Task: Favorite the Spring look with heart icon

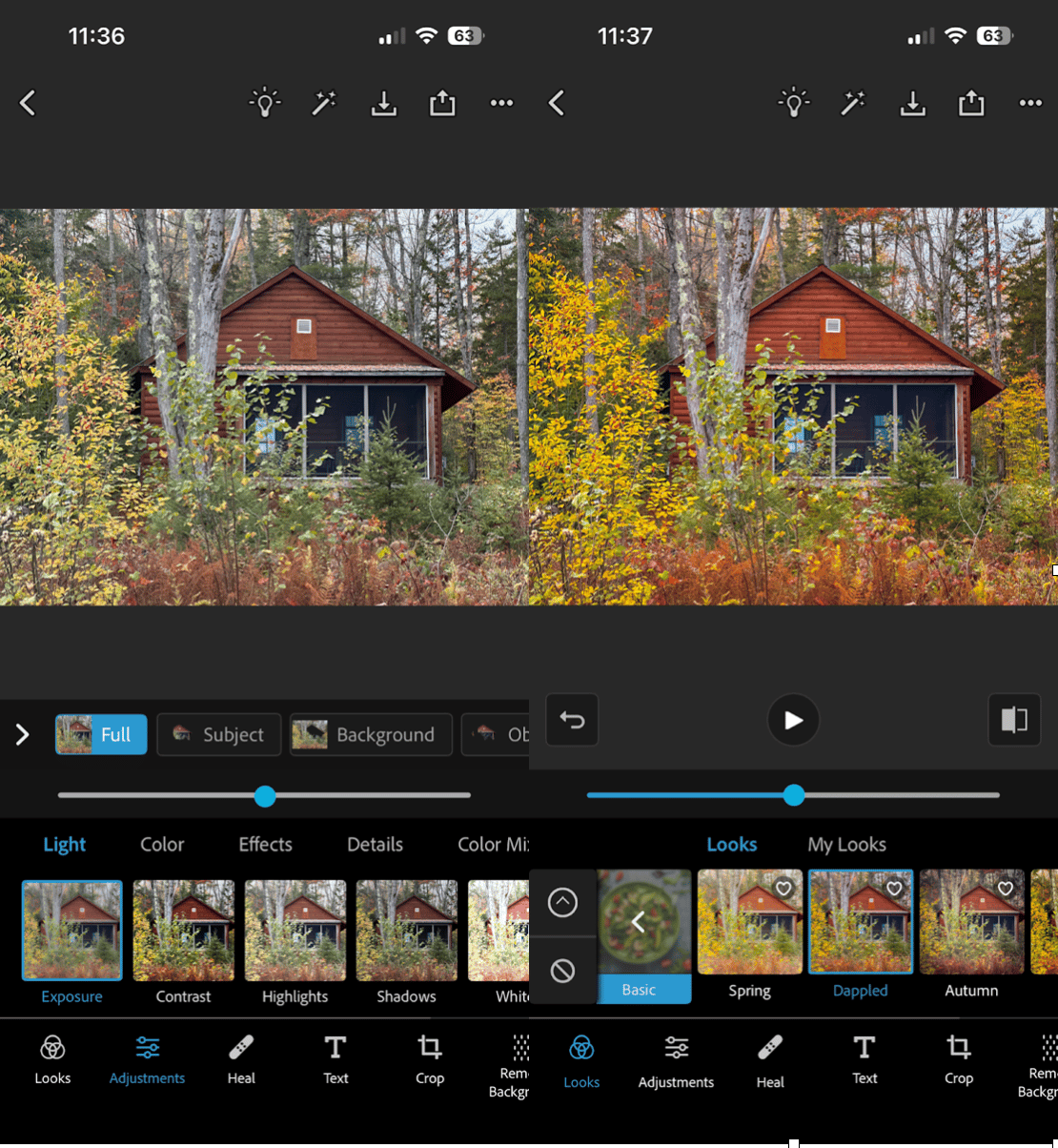Action: coord(783,889)
